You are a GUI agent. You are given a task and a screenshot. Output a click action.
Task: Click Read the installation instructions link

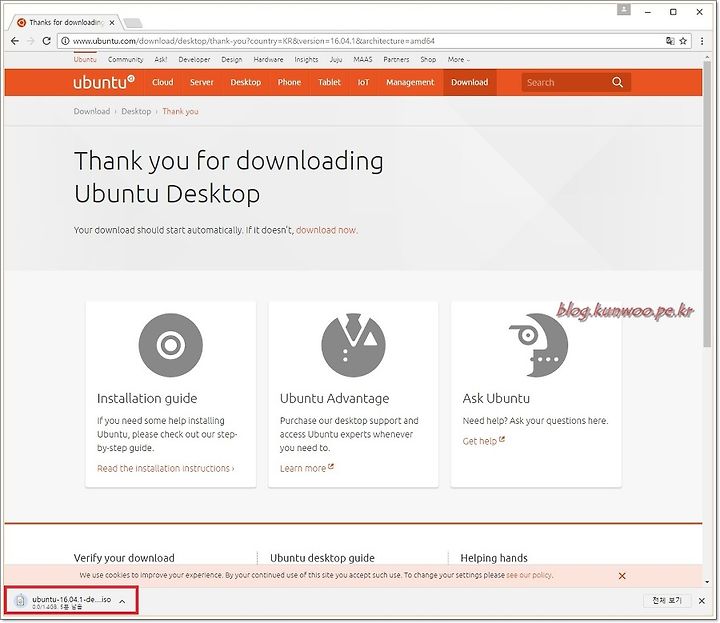pos(165,468)
